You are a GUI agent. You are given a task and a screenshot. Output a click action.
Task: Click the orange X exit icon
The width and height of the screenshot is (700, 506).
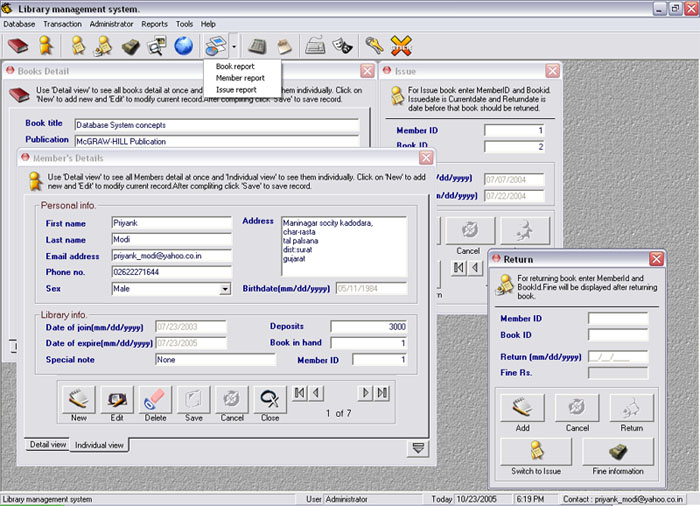point(402,45)
